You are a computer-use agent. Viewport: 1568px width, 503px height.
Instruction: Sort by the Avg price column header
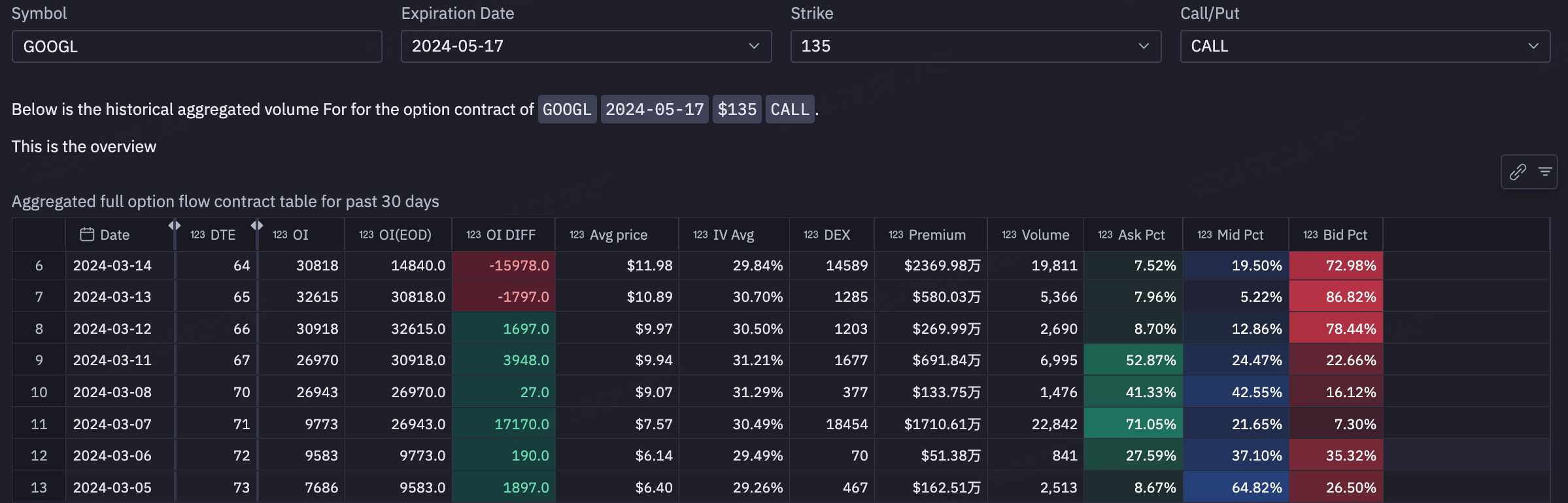tap(617, 235)
